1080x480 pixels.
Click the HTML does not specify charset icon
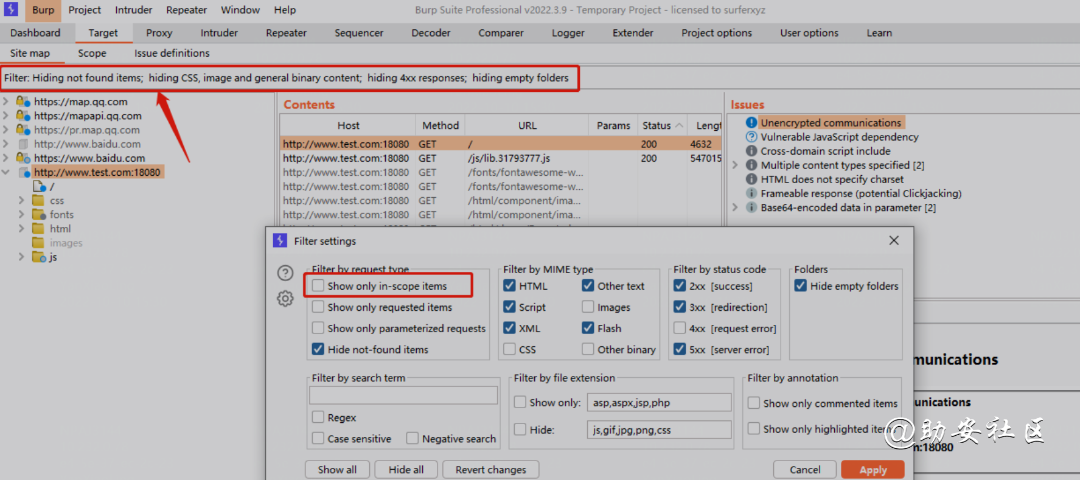751,179
